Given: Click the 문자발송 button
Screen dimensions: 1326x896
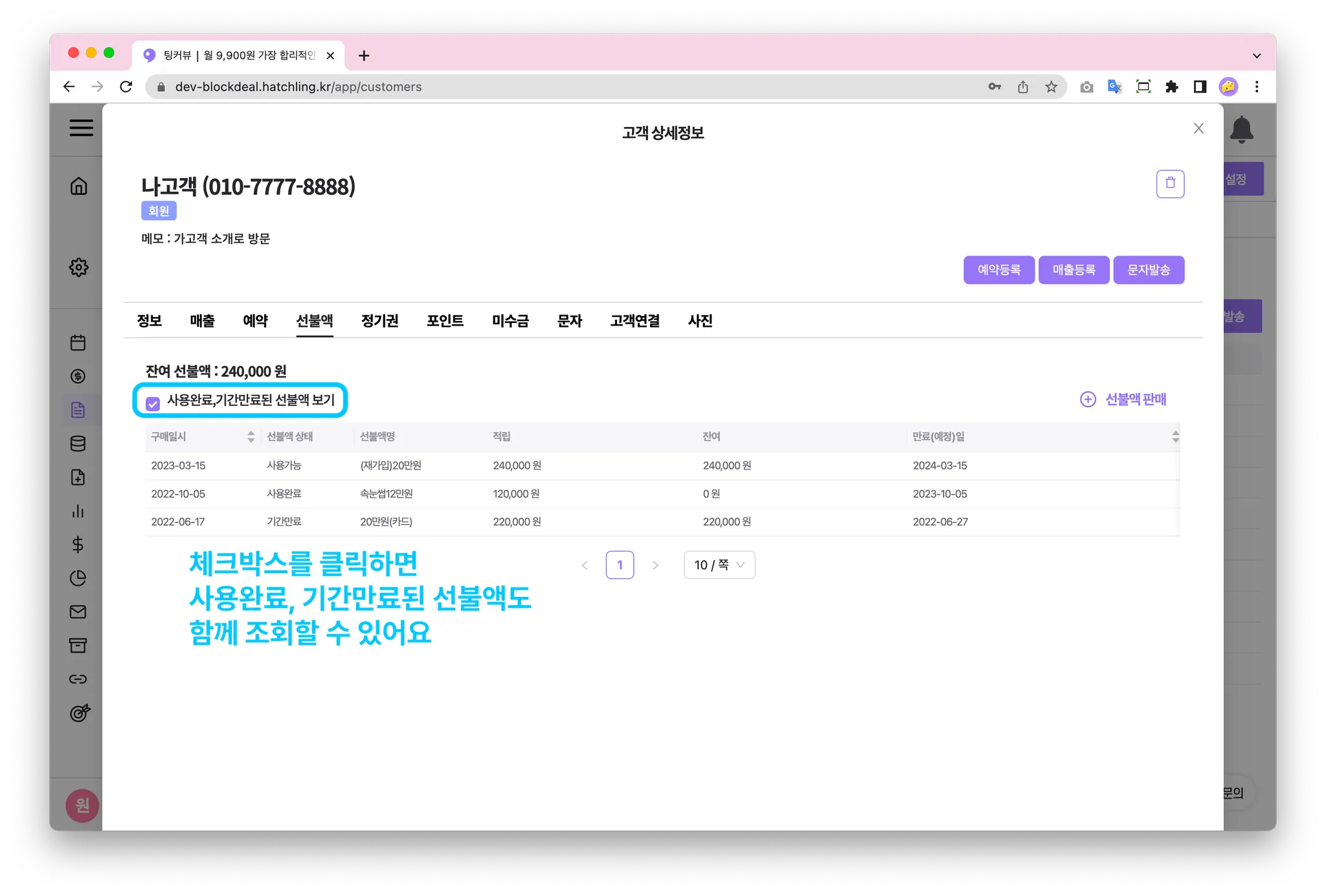Looking at the screenshot, I should 1149,270.
